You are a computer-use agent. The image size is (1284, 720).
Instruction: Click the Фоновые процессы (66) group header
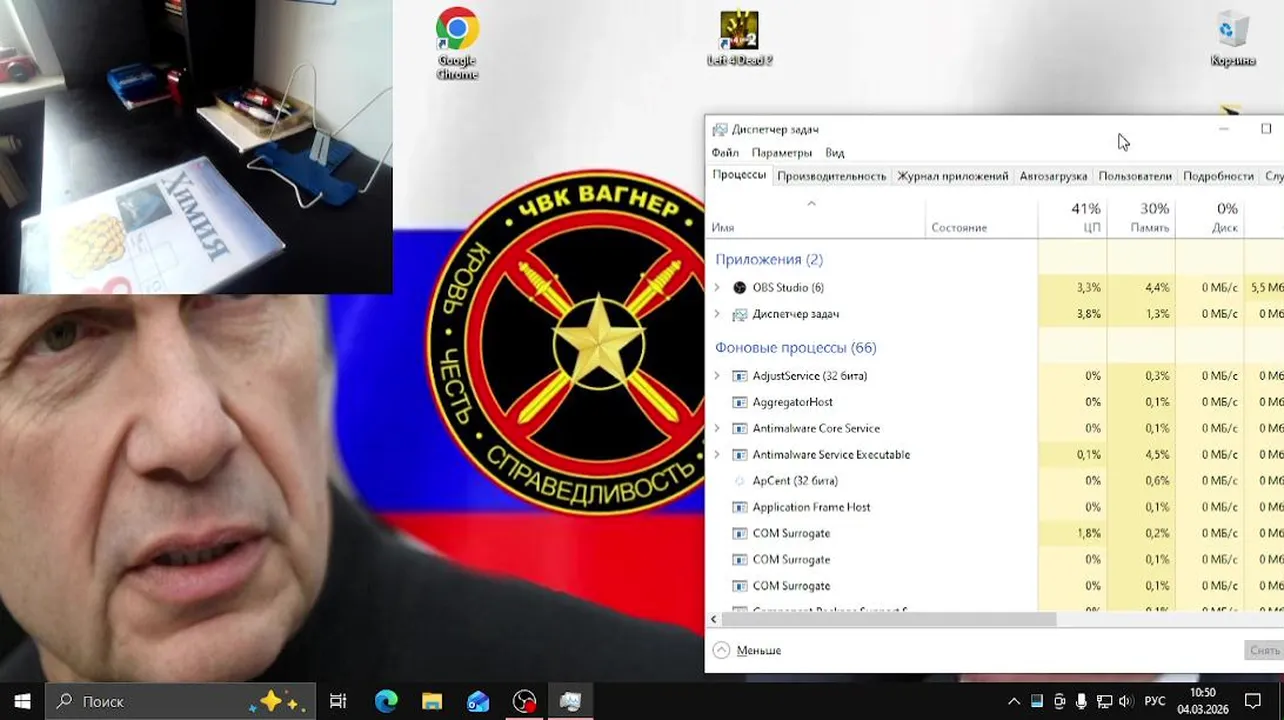click(795, 348)
